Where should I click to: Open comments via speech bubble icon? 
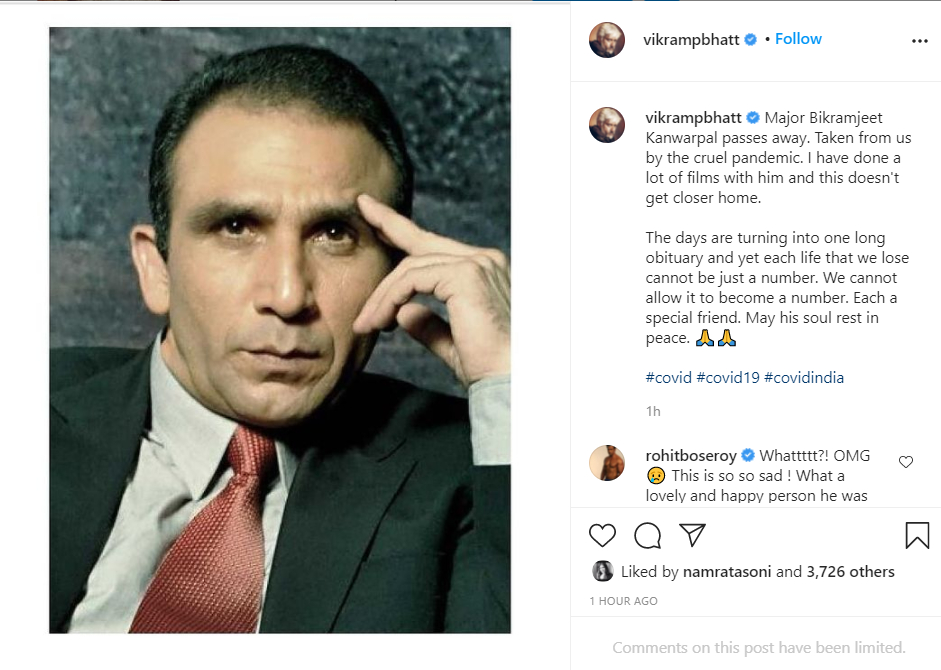click(648, 535)
